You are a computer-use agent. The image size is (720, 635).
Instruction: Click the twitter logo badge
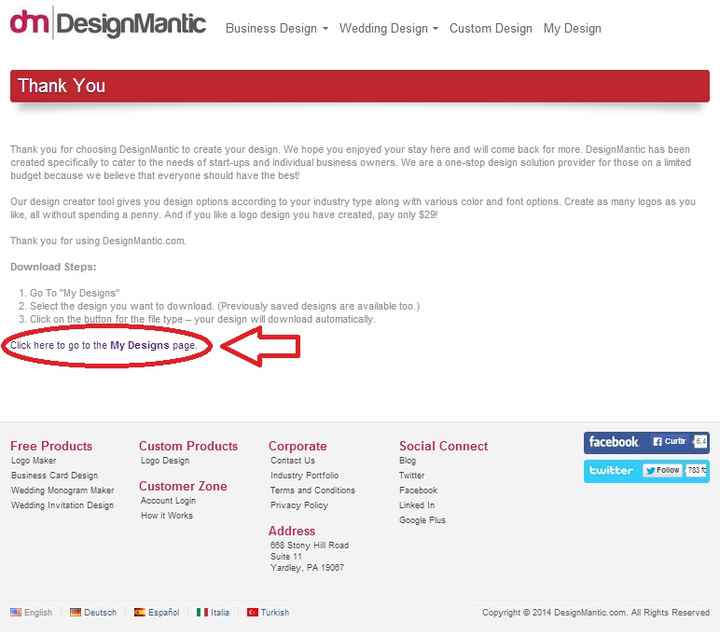611,471
